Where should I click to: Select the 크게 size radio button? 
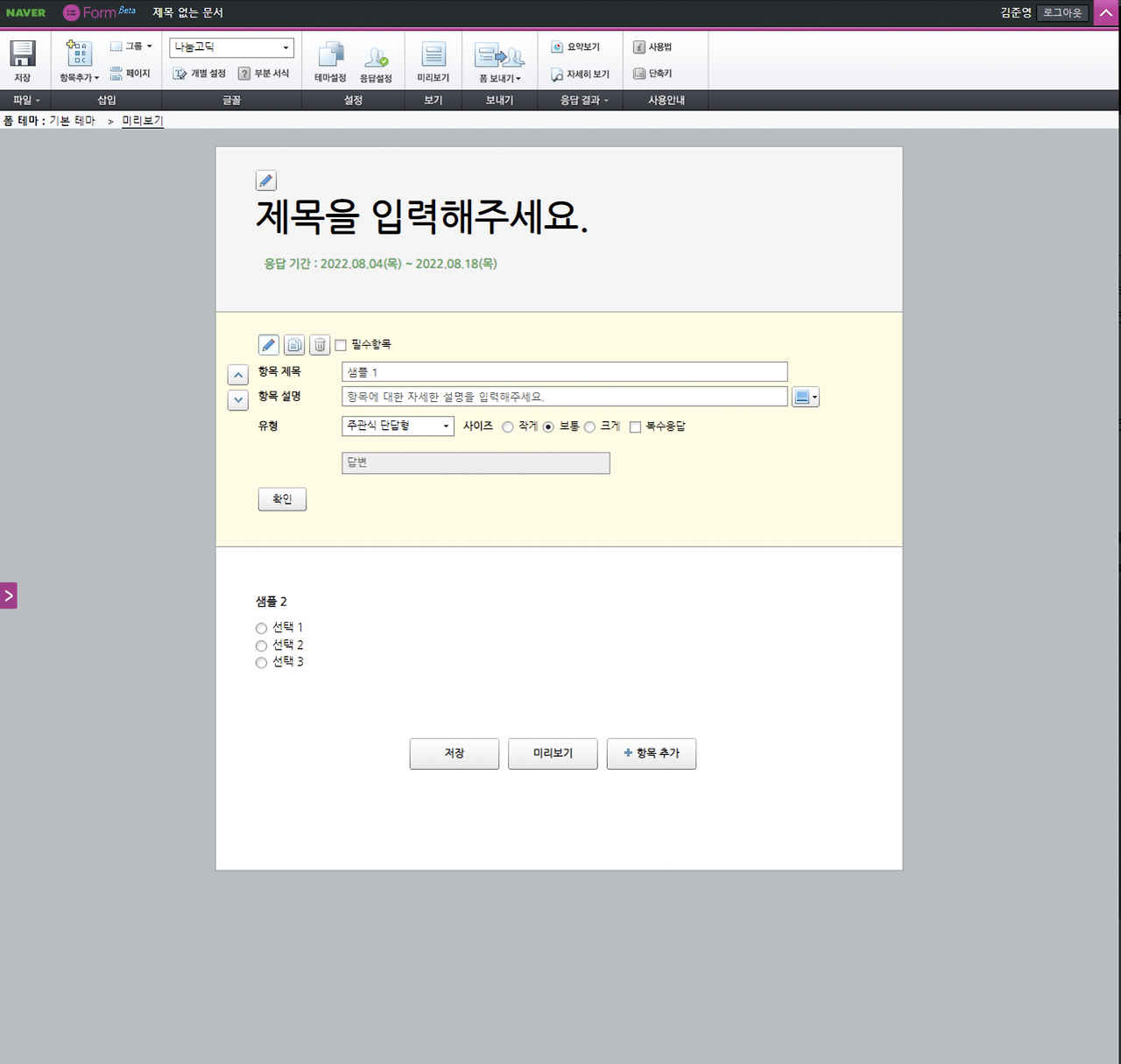[590, 426]
